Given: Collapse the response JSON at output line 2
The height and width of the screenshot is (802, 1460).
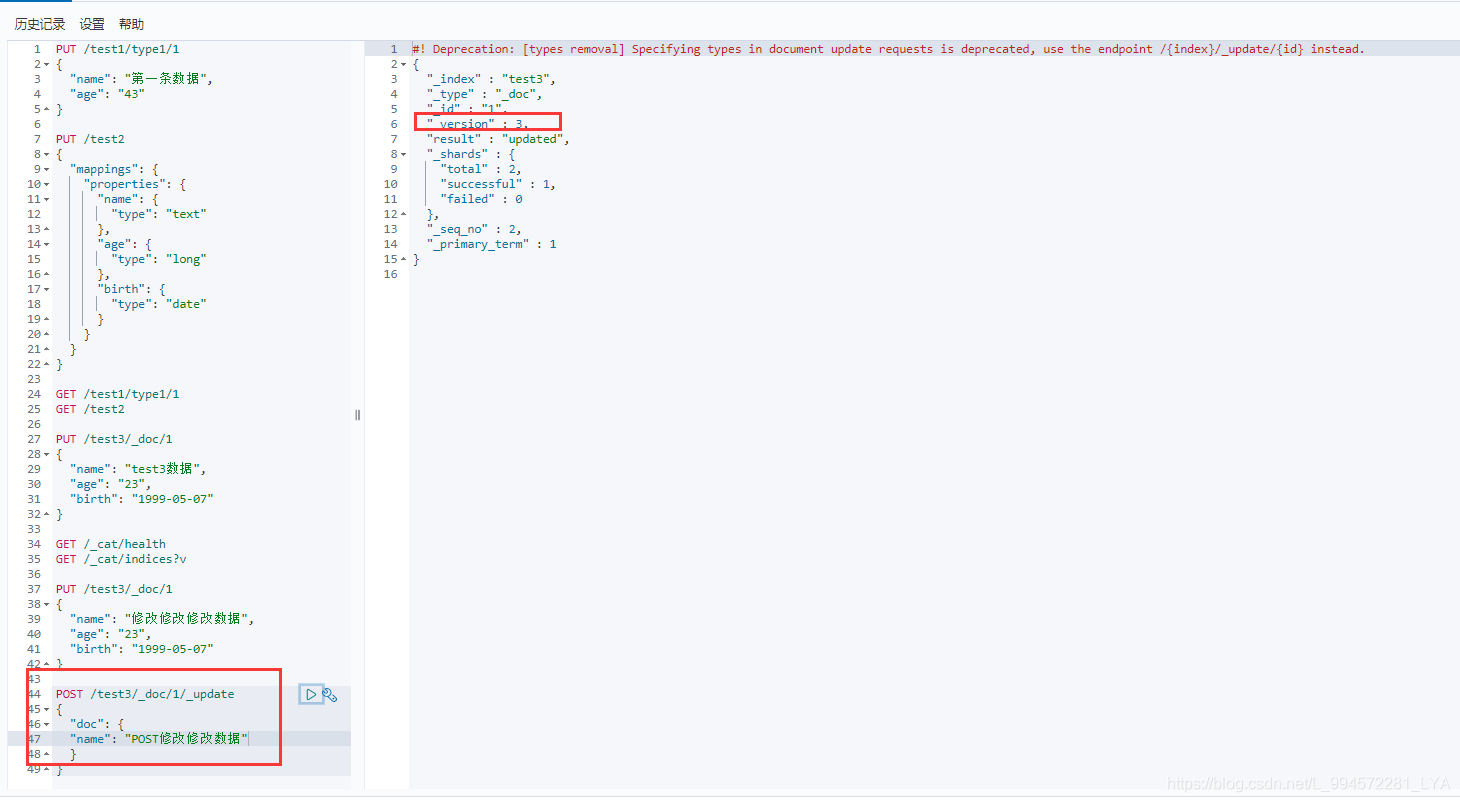Looking at the screenshot, I should (403, 65).
